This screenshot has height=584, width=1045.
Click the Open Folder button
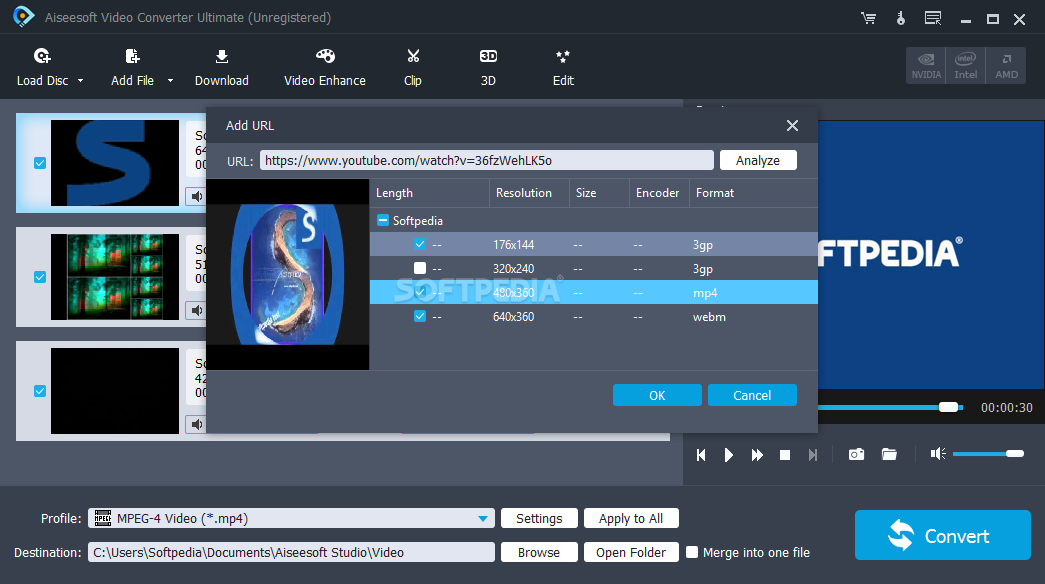coord(631,553)
